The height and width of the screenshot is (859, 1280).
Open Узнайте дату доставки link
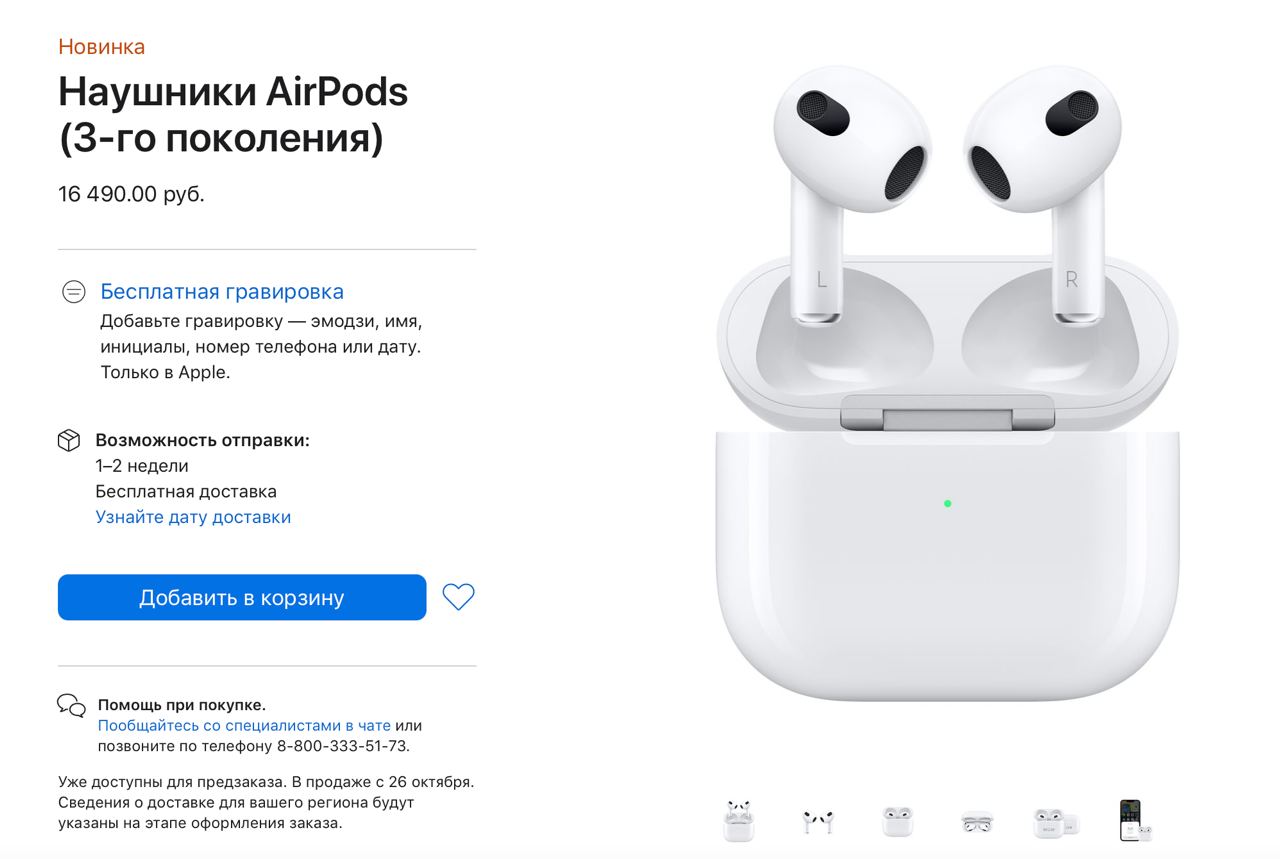(193, 517)
